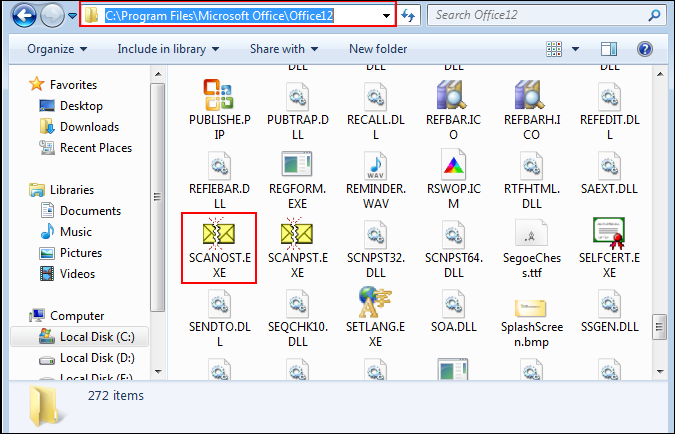Select SENDTO.DLL file

click(x=219, y=318)
